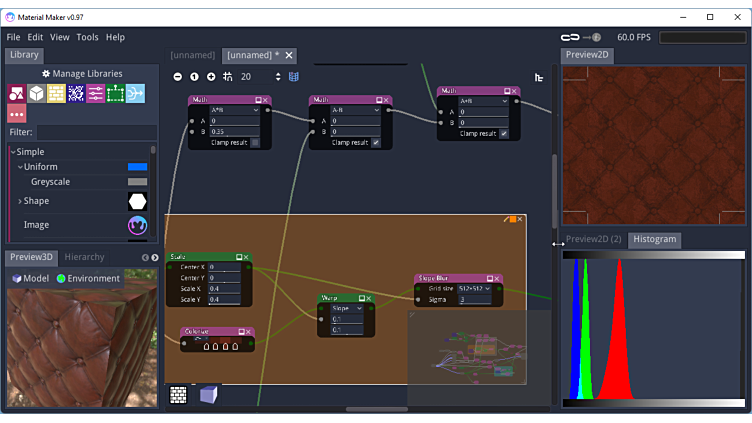This screenshot has height=423, width=752.
Task: Switch to the Histogram tab
Action: [x=654, y=239]
